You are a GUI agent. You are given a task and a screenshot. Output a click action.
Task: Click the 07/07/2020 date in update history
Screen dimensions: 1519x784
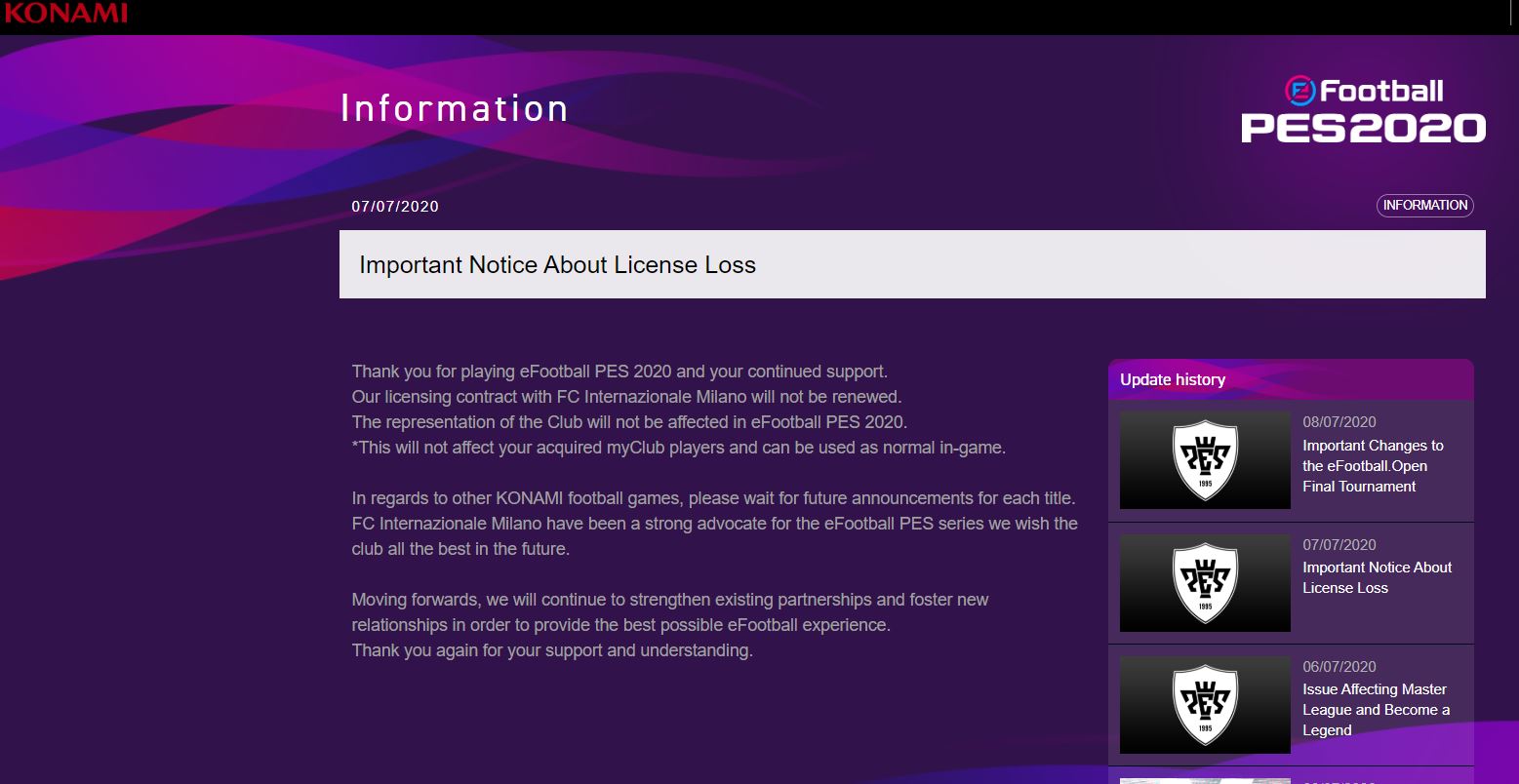[x=1339, y=545]
